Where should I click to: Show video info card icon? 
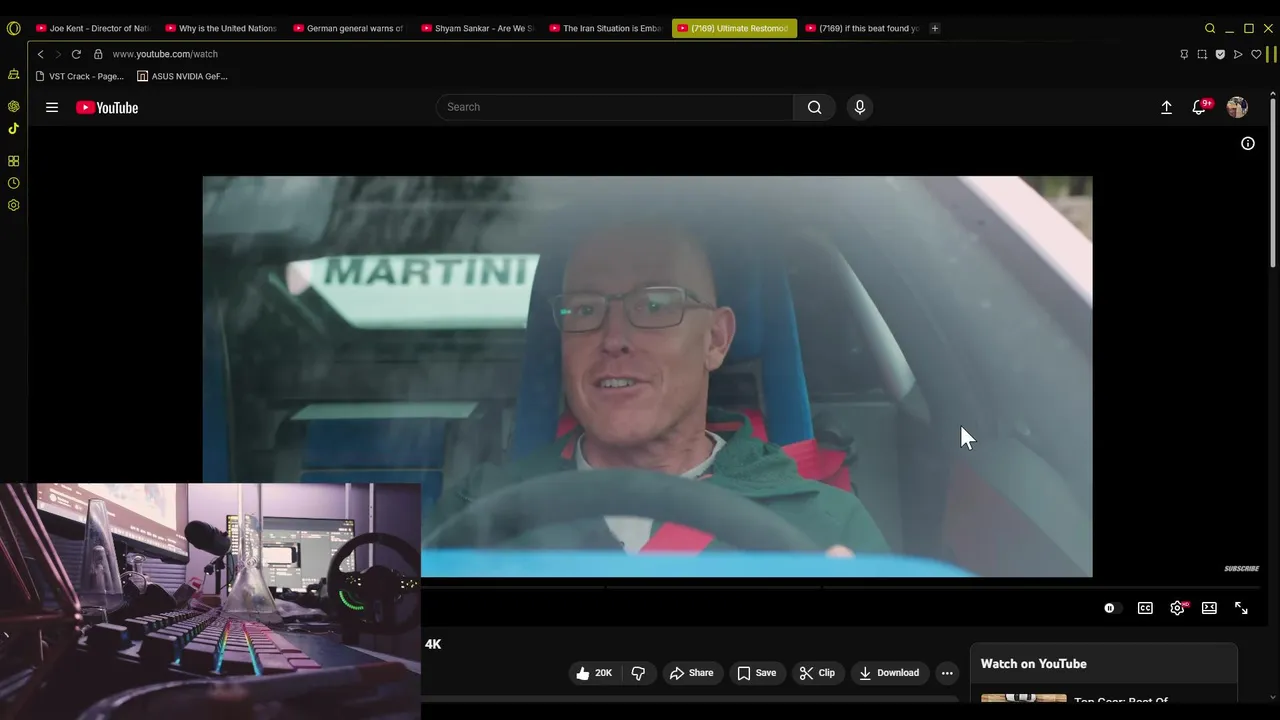(x=1248, y=143)
